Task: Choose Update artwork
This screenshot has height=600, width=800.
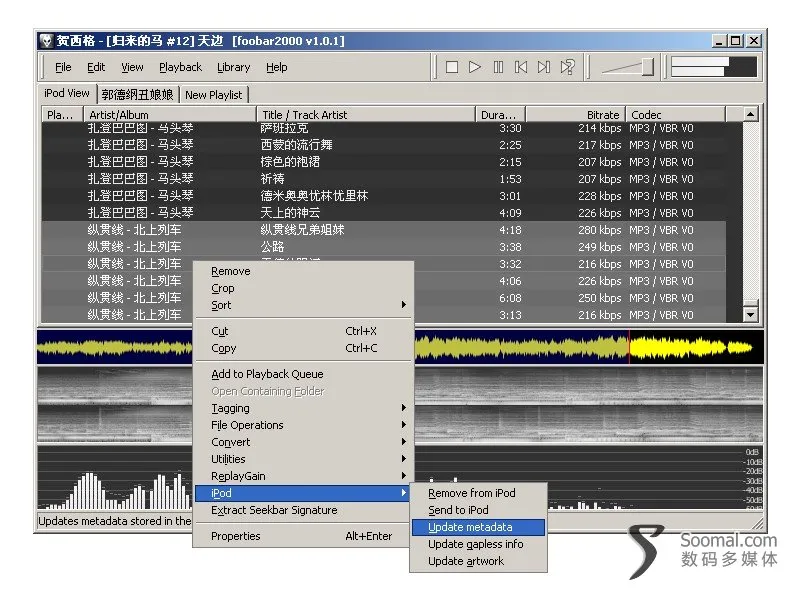Action: click(x=478, y=561)
